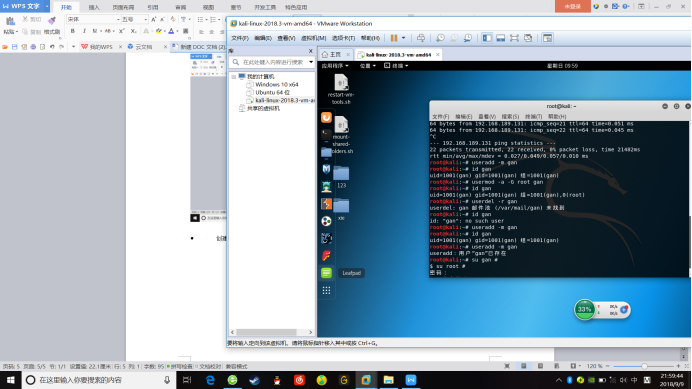
Task: Open the font size combo box 五号
Action: click(135, 19)
